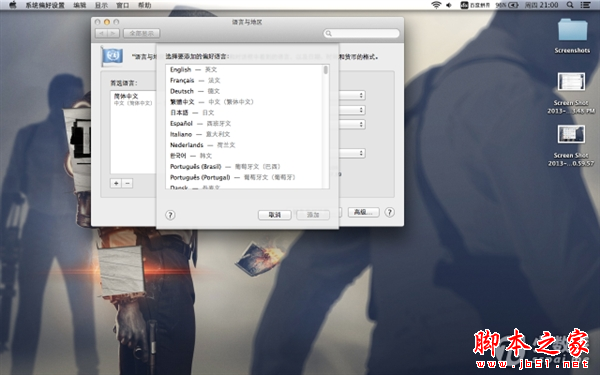
Task: Select Italiano in the language list
Action: point(245,134)
